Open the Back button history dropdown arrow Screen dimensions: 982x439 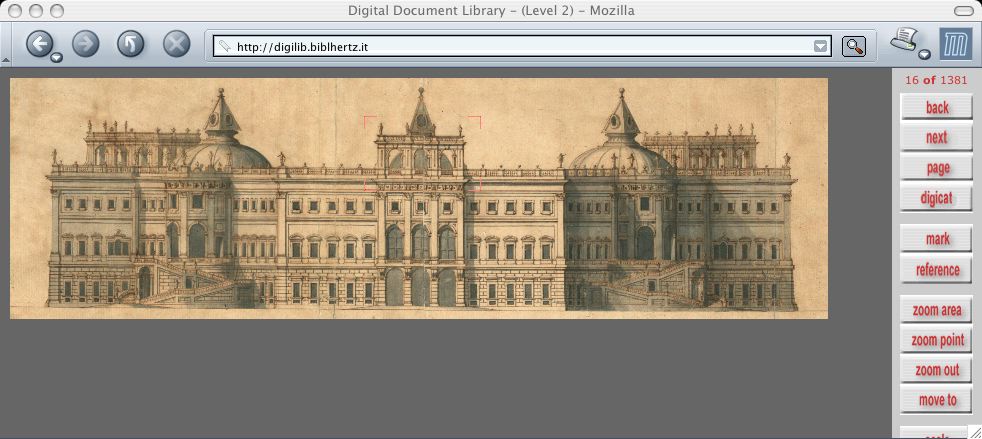(x=56, y=58)
